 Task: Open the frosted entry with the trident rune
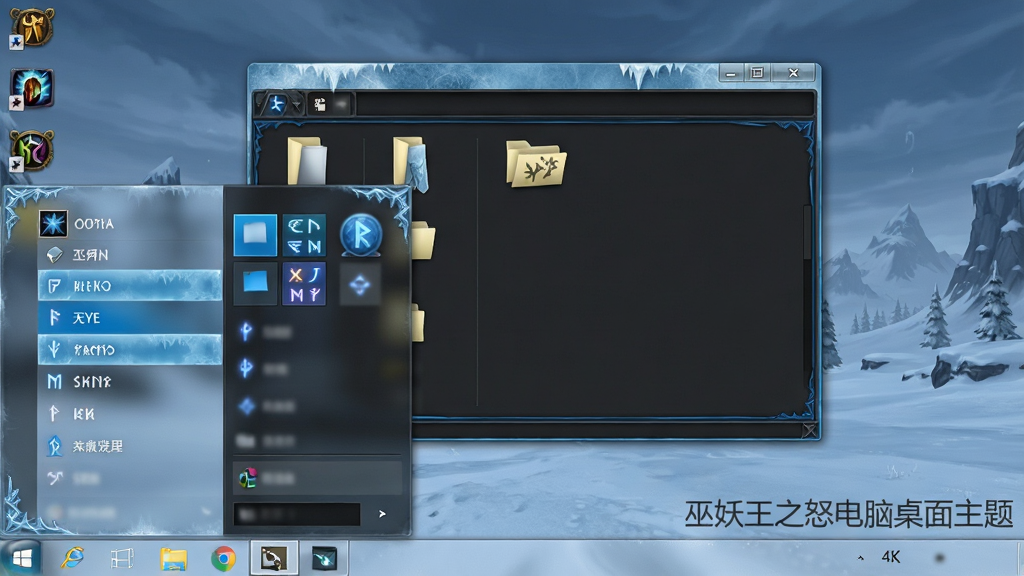(129, 349)
